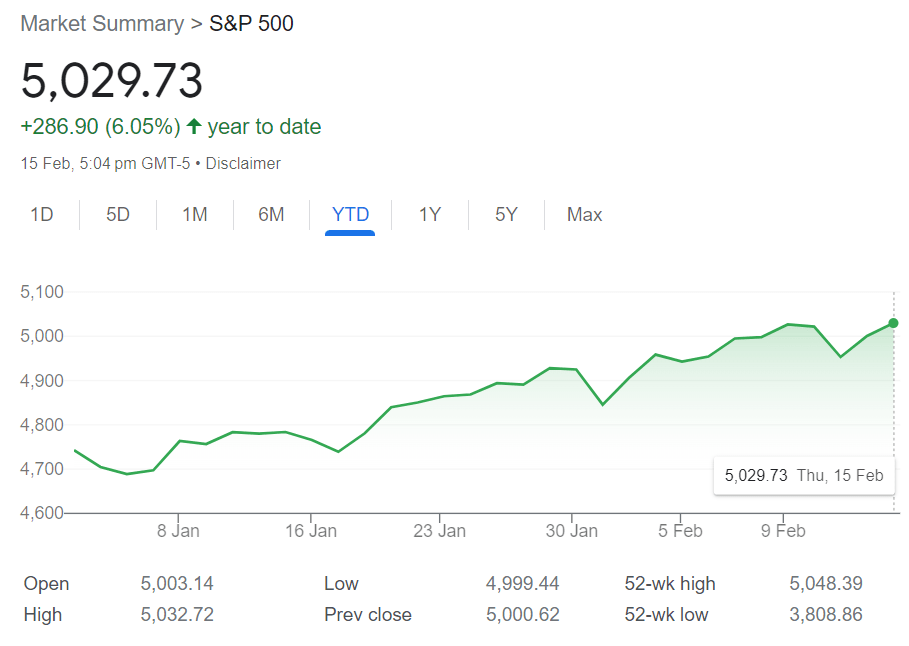909x646 pixels.
Task: Click the green data point on chart
Action: tap(893, 323)
